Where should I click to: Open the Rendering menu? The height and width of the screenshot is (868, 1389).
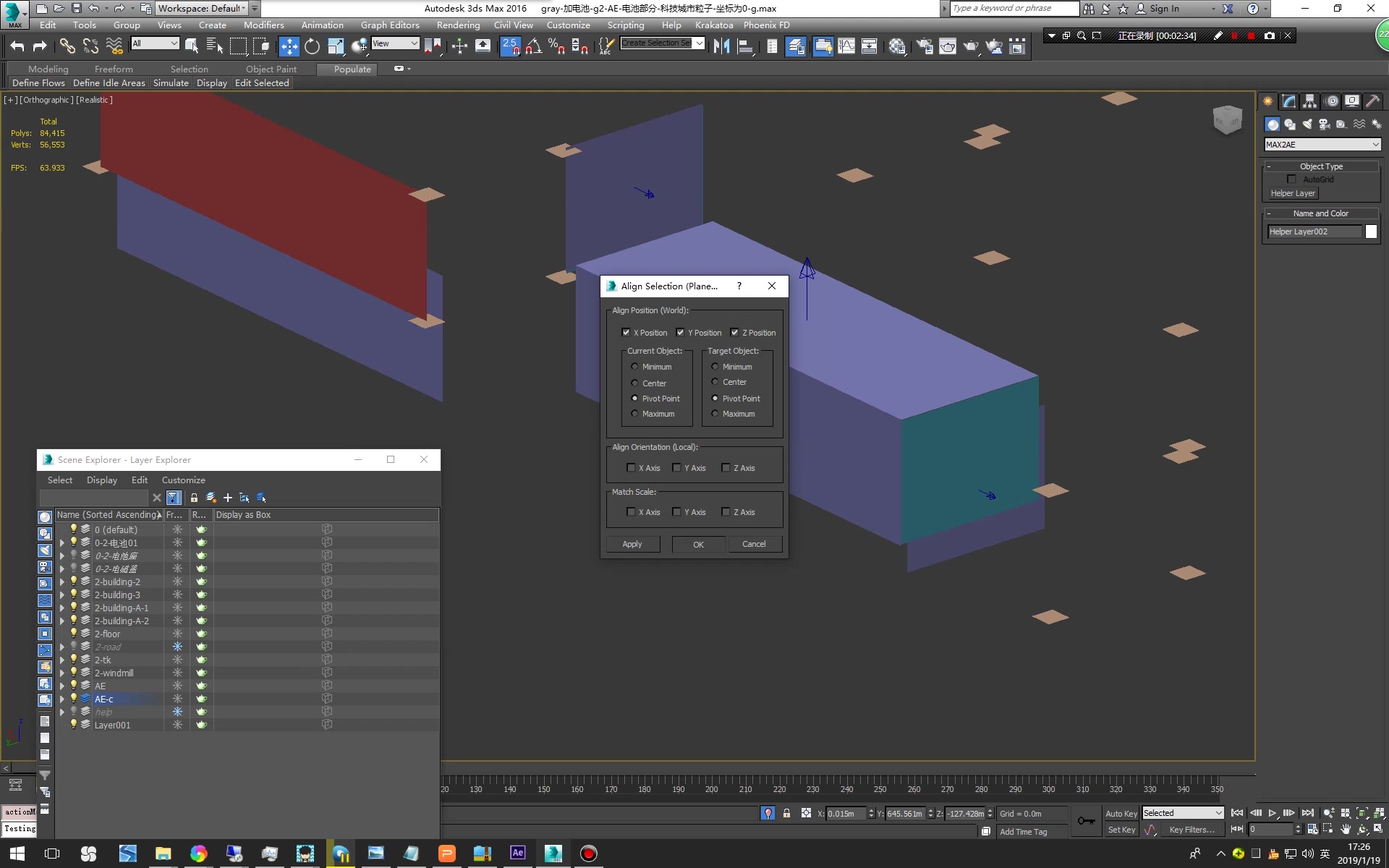coord(458,25)
